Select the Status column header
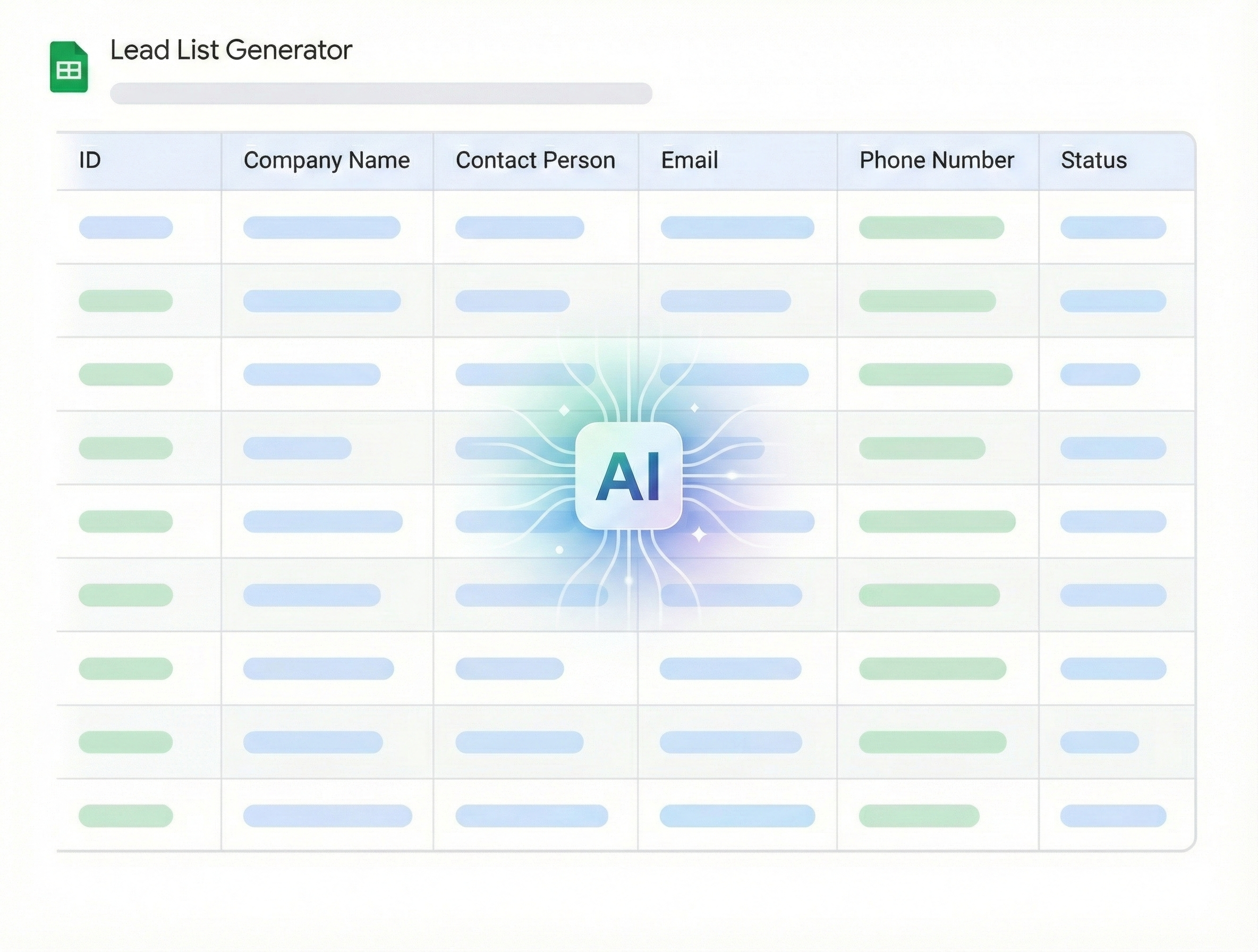 (x=1094, y=160)
